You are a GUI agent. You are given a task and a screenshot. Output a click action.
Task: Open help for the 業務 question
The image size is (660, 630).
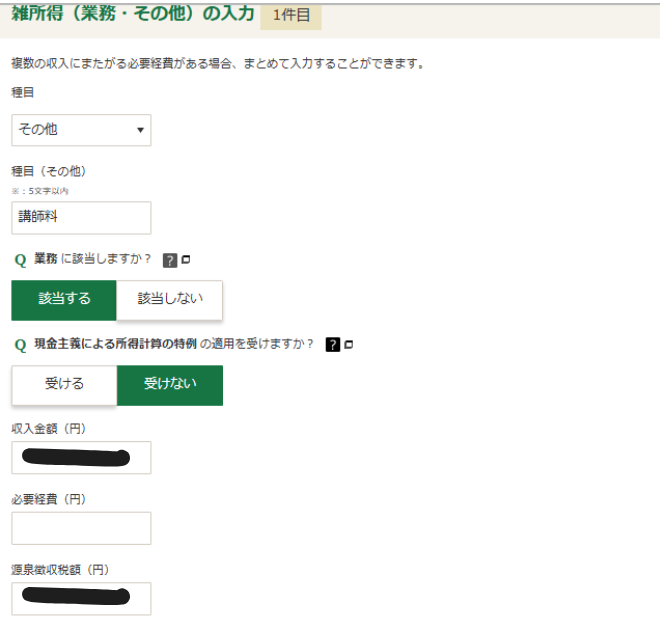click(x=170, y=260)
